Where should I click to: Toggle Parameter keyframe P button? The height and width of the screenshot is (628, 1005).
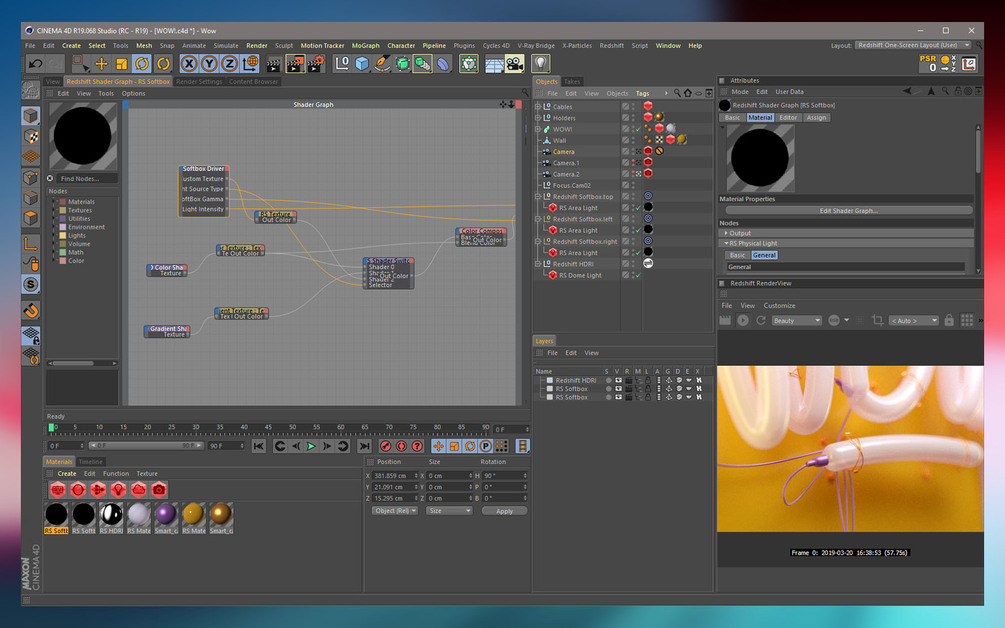(x=485, y=446)
